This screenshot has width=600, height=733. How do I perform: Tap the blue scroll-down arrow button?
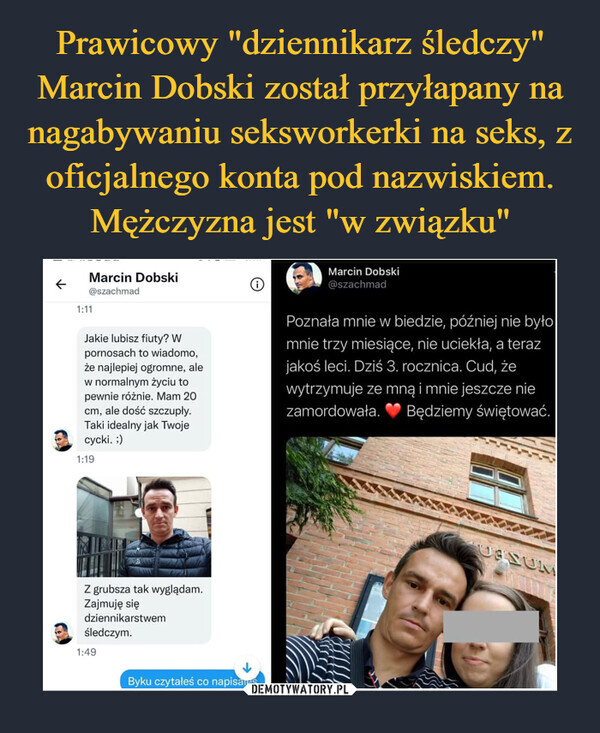point(247,666)
